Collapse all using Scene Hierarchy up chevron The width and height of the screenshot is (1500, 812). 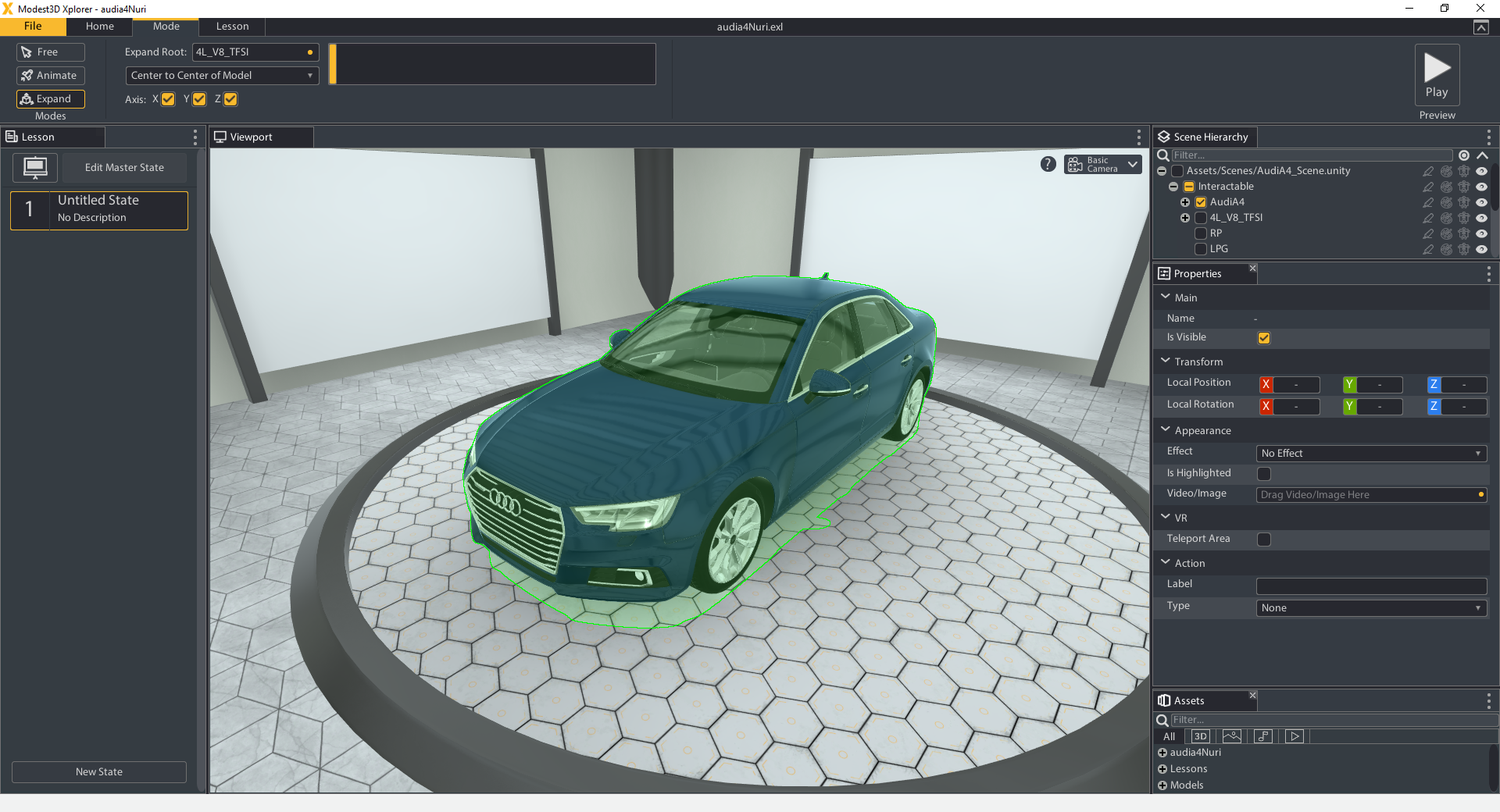[x=1483, y=155]
